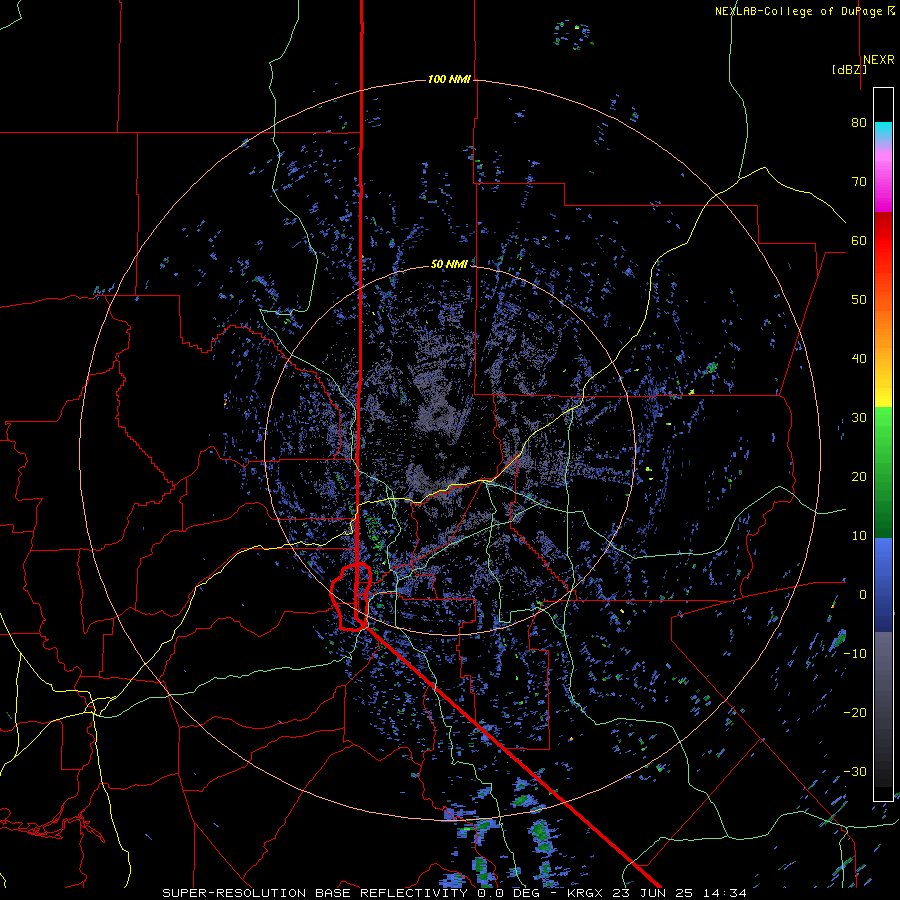The width and height of the screenshot is (900, 900).
Task: Click the 0 value on dBZ scale
Action: pos(863,595)
